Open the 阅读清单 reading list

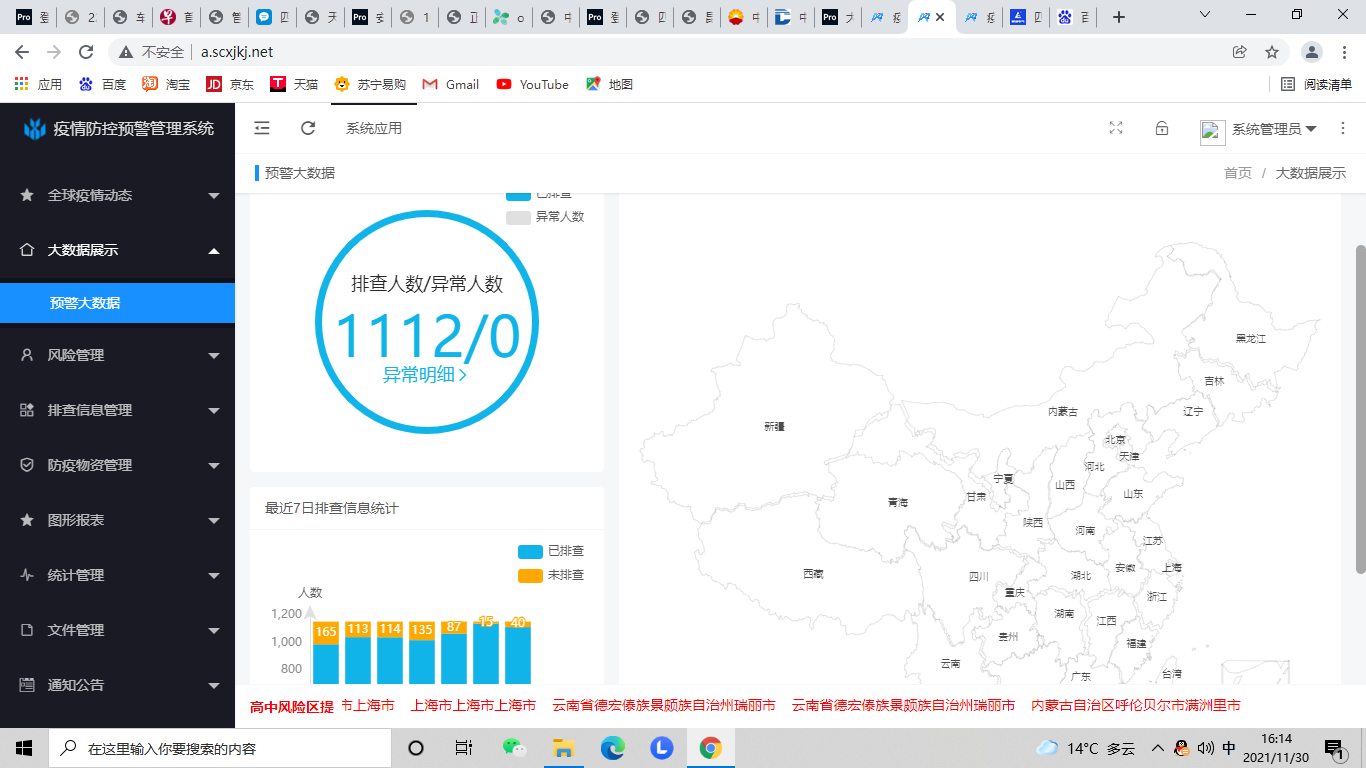[x=1316, y=85]
